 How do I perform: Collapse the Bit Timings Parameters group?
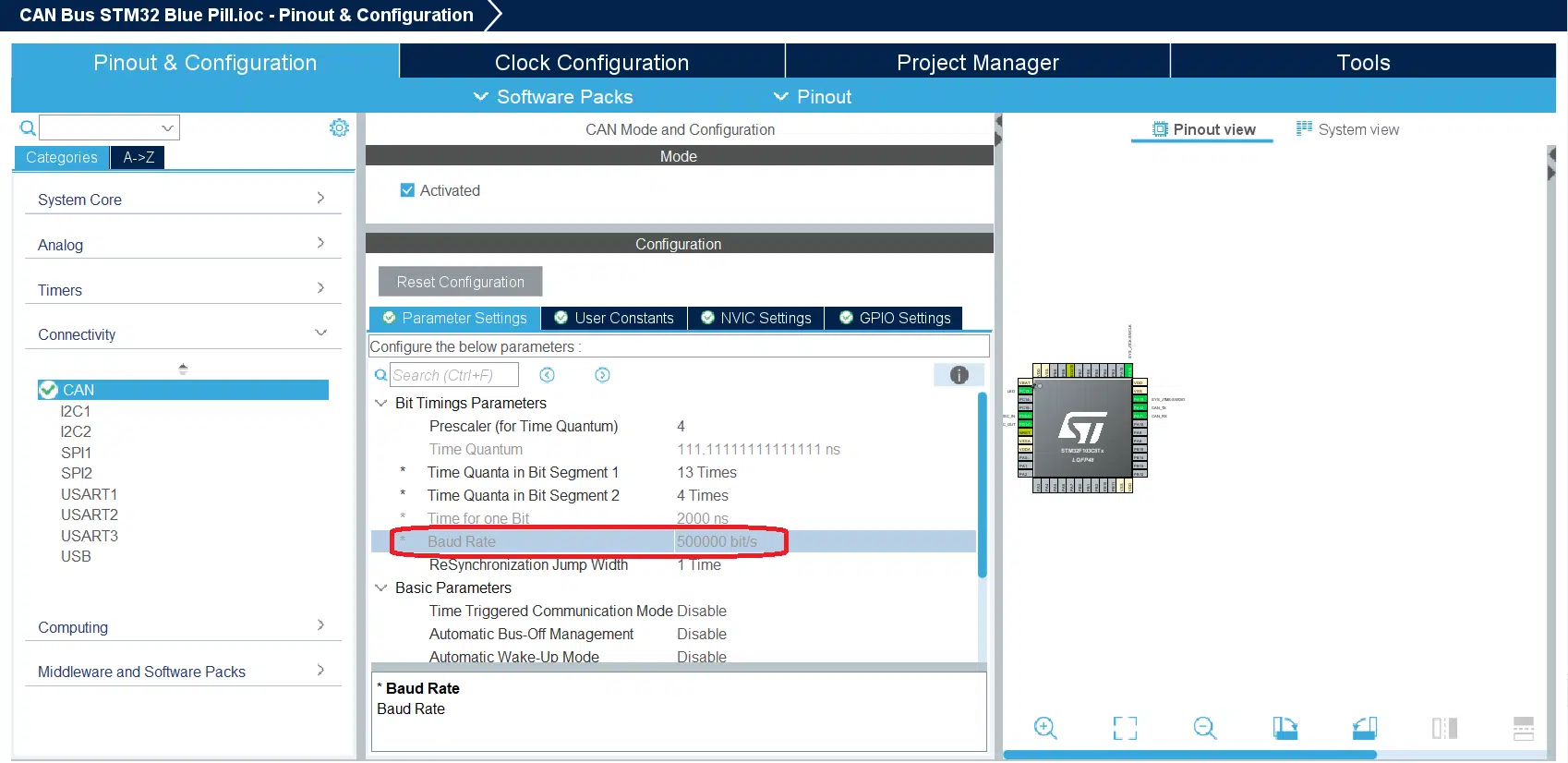[x=380, y=404]
